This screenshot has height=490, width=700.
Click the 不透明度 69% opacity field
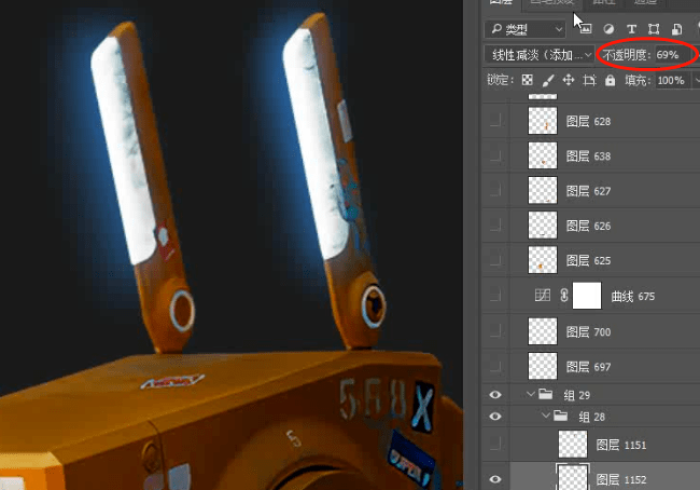click(x=667, y=55)
